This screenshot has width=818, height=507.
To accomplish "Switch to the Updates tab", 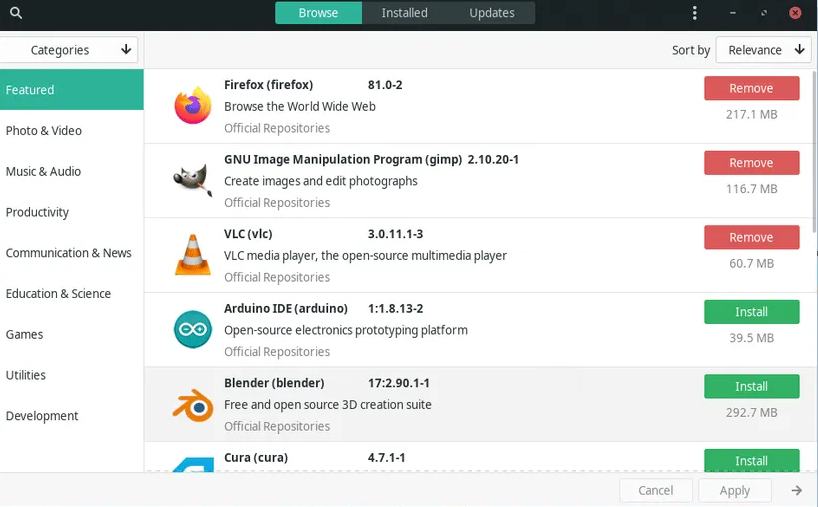I will 491,13.
